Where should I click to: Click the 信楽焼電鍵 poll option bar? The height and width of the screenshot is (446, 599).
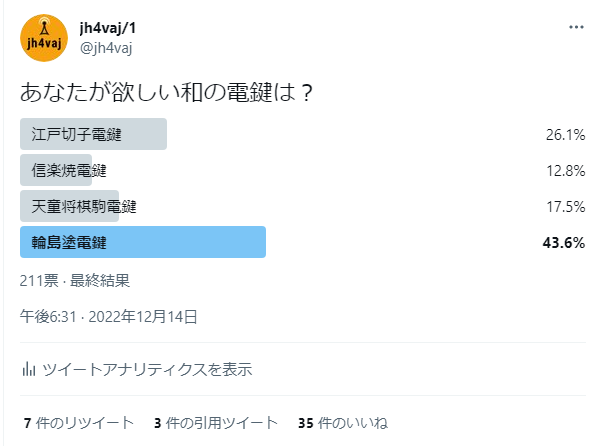56,170
